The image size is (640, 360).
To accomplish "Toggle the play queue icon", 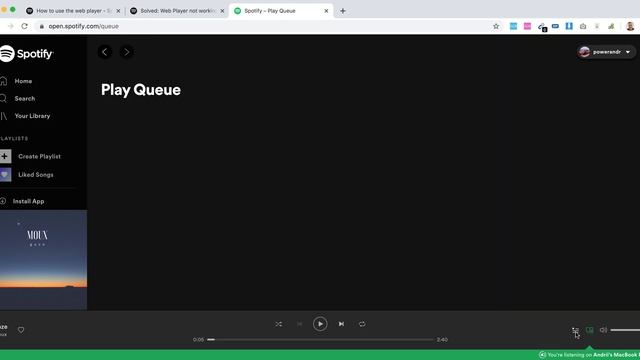I will pos(575,330).
